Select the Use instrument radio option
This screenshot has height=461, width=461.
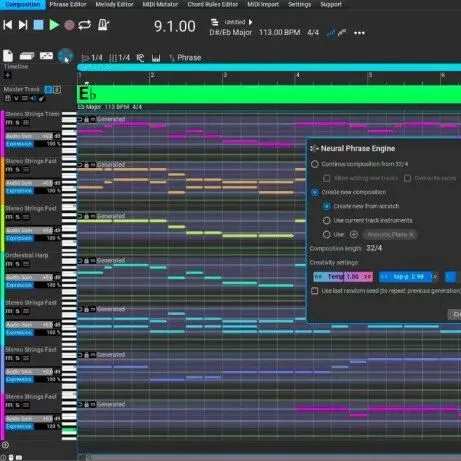pyautogui.click(x=327, y=235)
